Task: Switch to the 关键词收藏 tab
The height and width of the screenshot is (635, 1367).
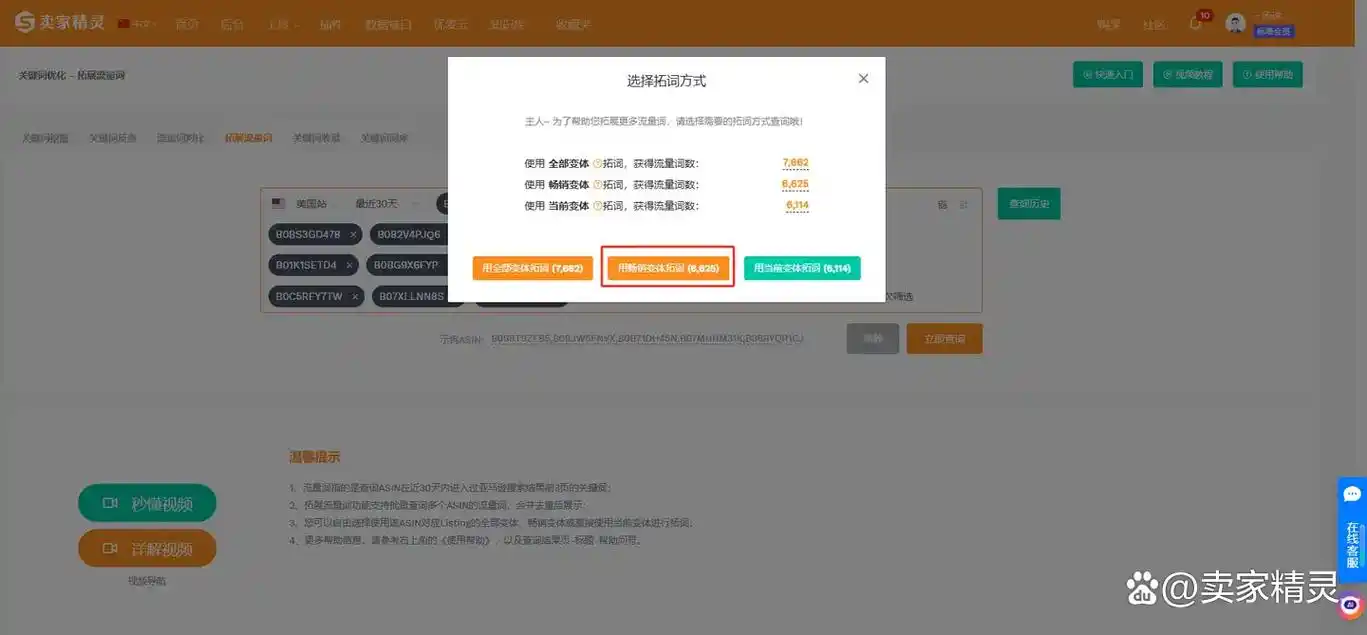Action: (318, 137)
